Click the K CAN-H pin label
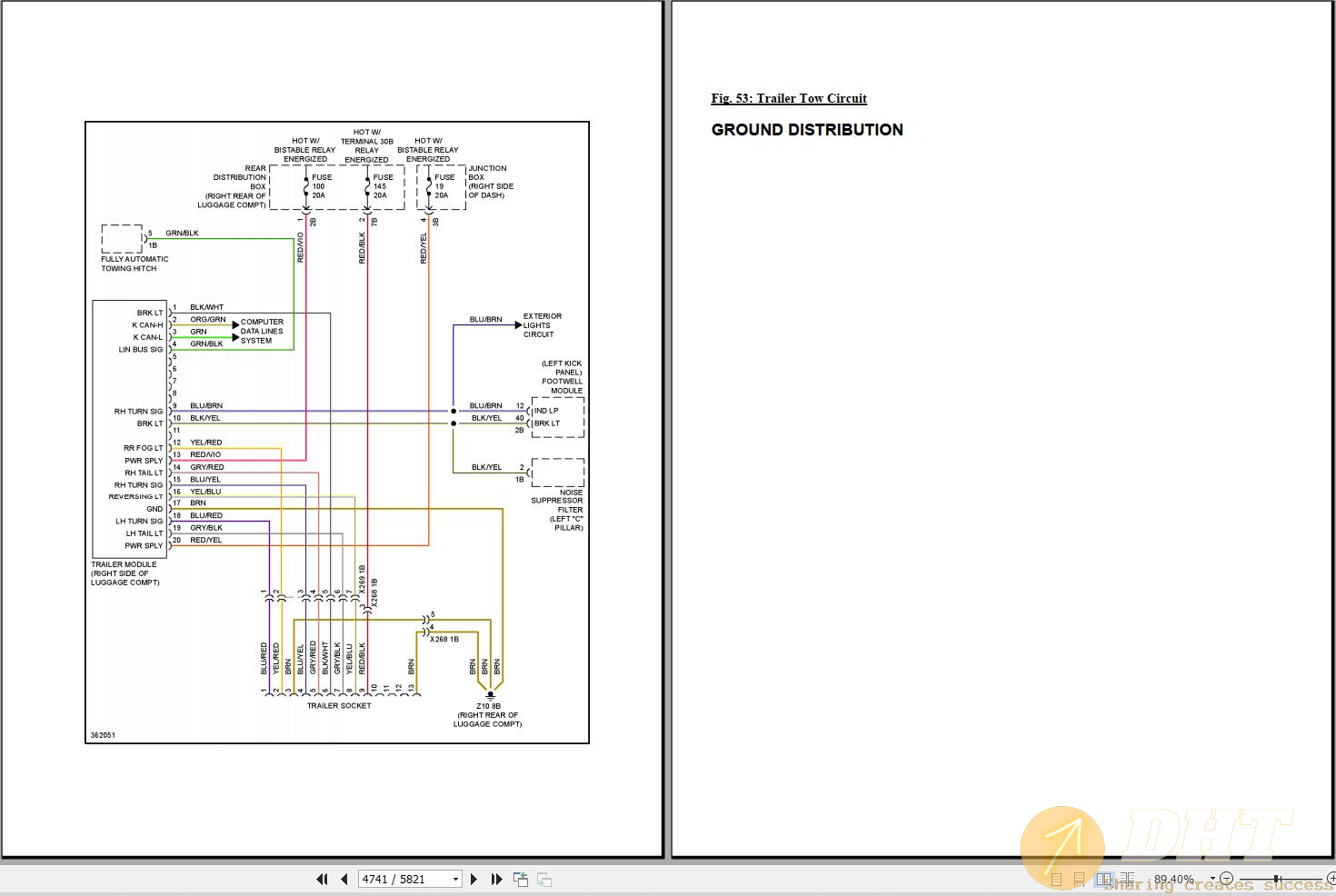1336x896 pixels. click(147, 325)
